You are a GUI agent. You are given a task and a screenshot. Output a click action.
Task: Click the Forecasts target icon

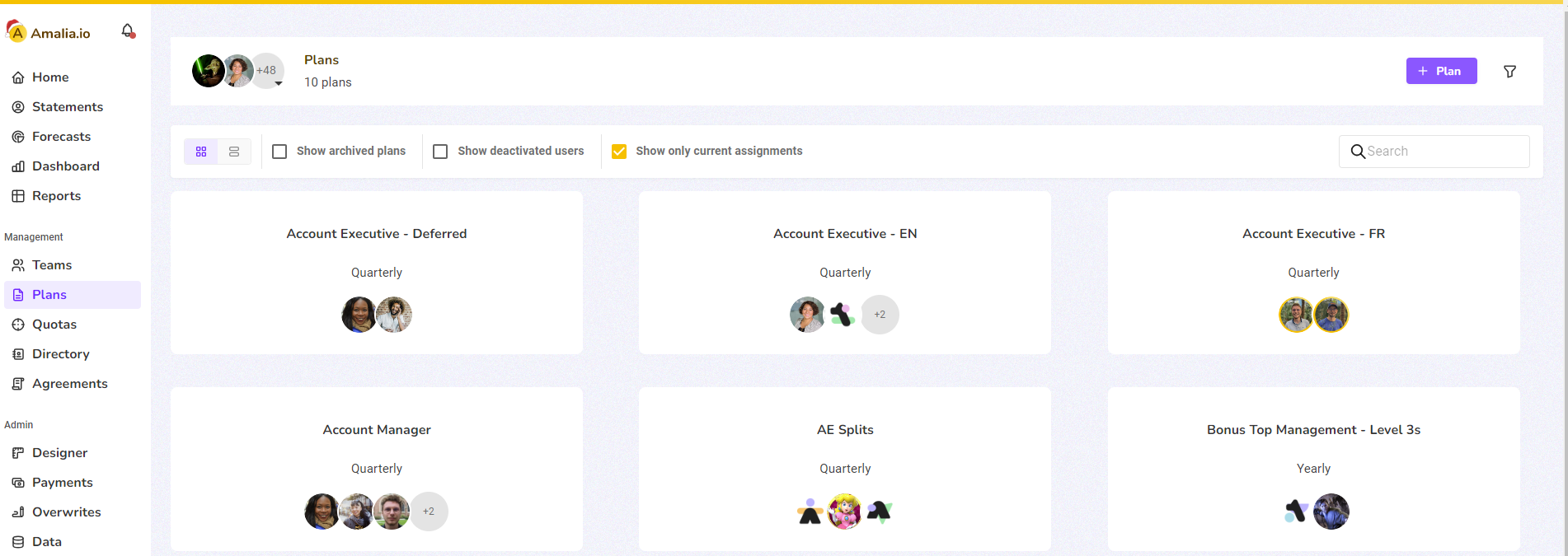click(x=18, y=137)
